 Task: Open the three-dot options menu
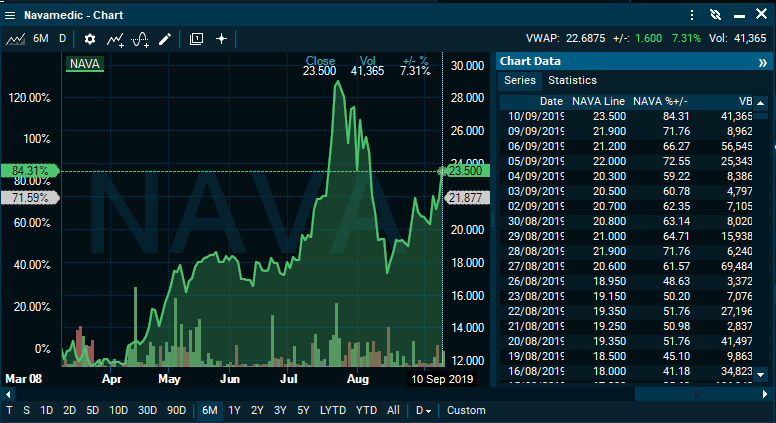(x=693, y=16)
